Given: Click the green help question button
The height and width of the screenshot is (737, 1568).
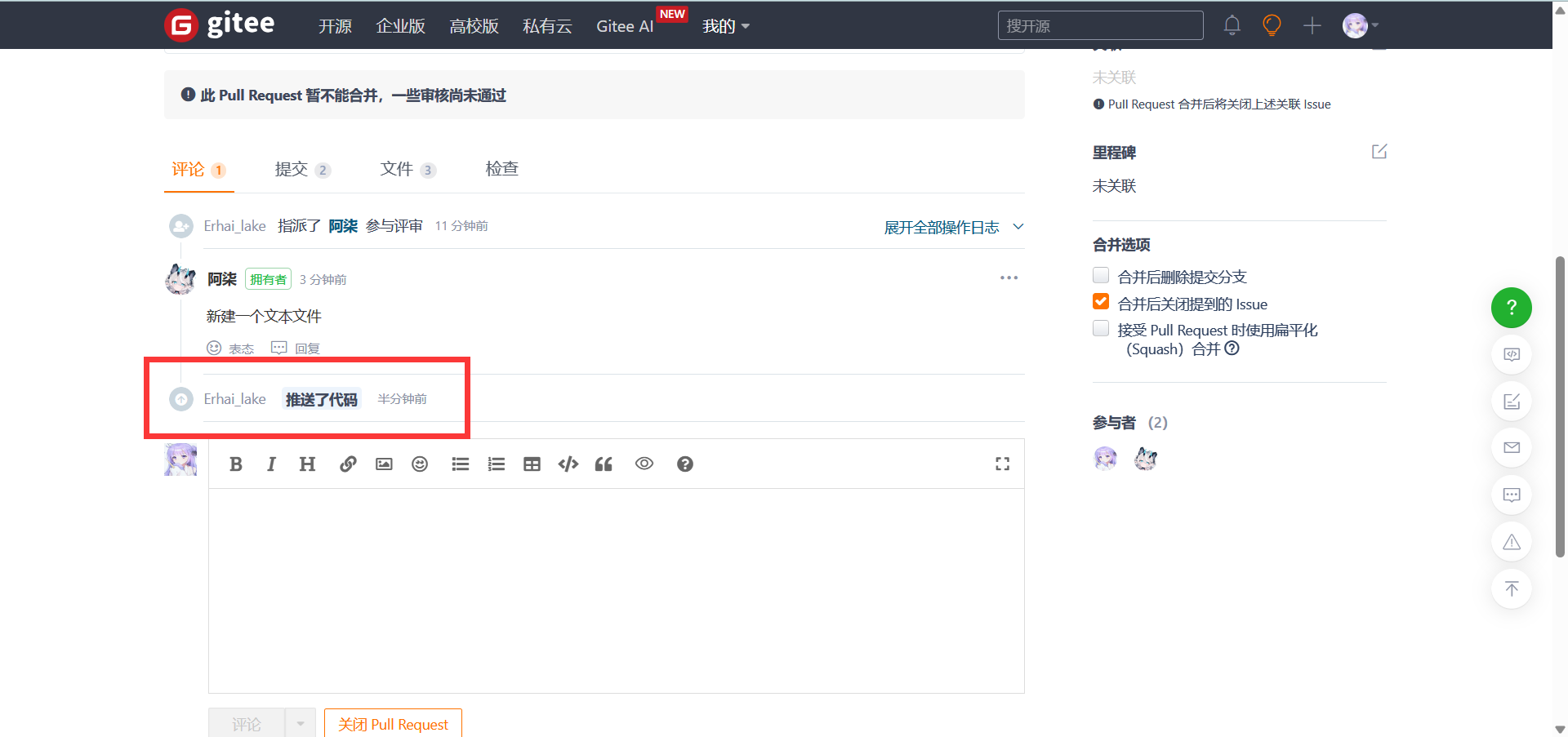Looking at the screenshot, I should (x=1511, y=308).
